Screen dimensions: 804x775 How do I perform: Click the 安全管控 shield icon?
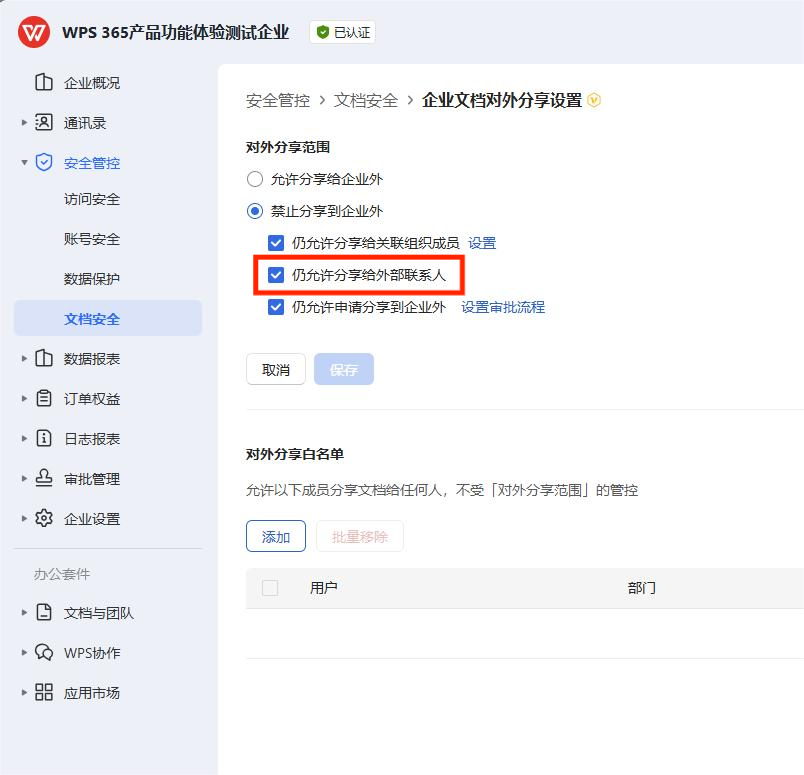pyautogui.click(x=44, y=162)
